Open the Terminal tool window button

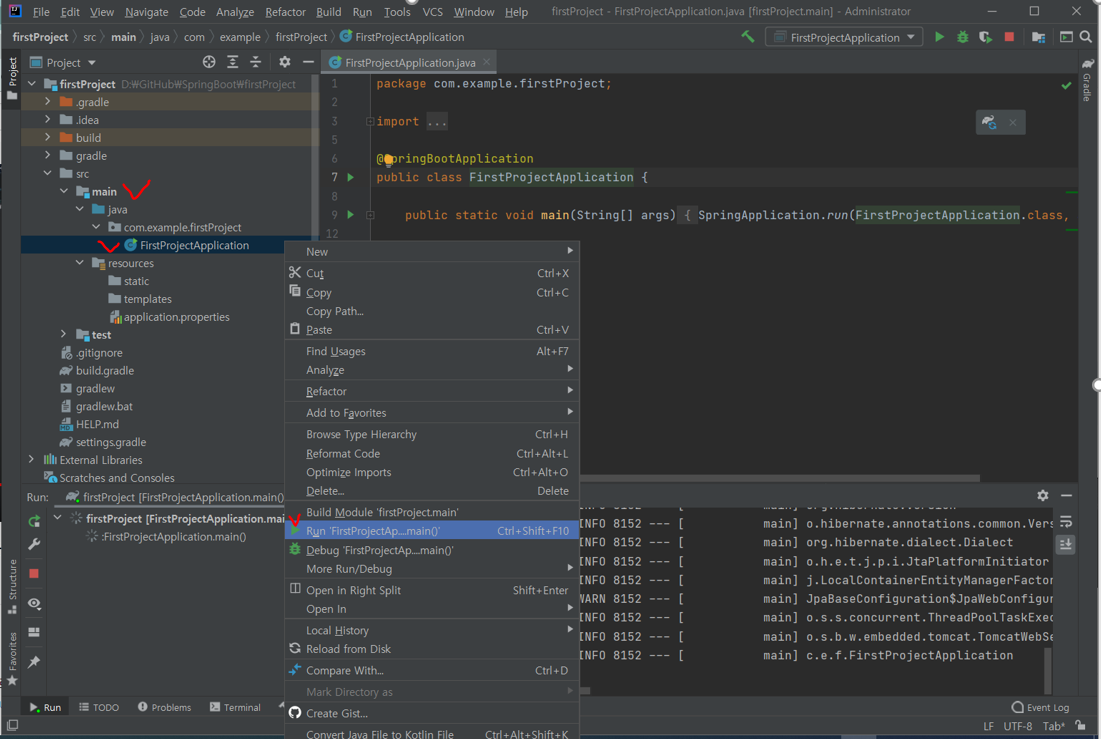pyautogui.click(x=235, y=707)
